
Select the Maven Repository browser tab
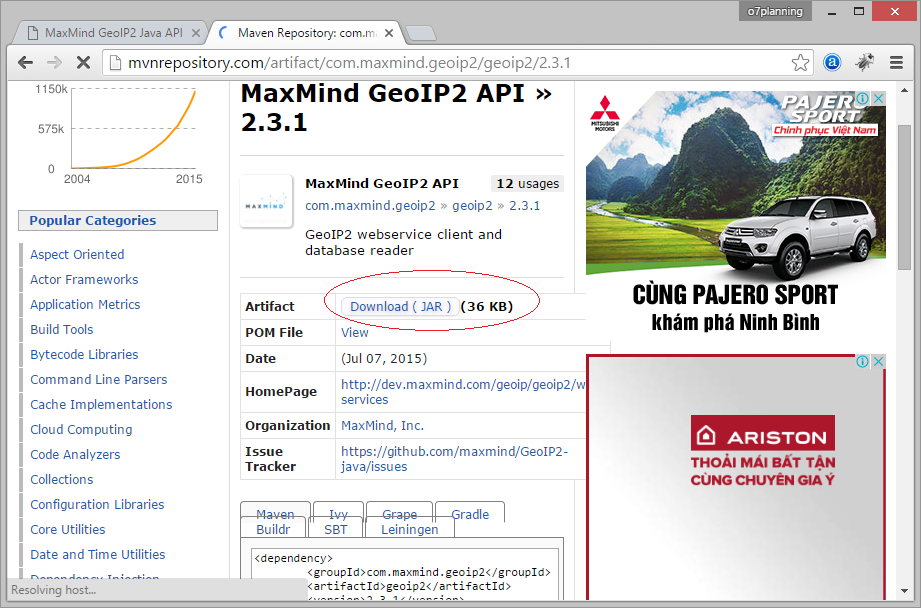coord(305,33)
